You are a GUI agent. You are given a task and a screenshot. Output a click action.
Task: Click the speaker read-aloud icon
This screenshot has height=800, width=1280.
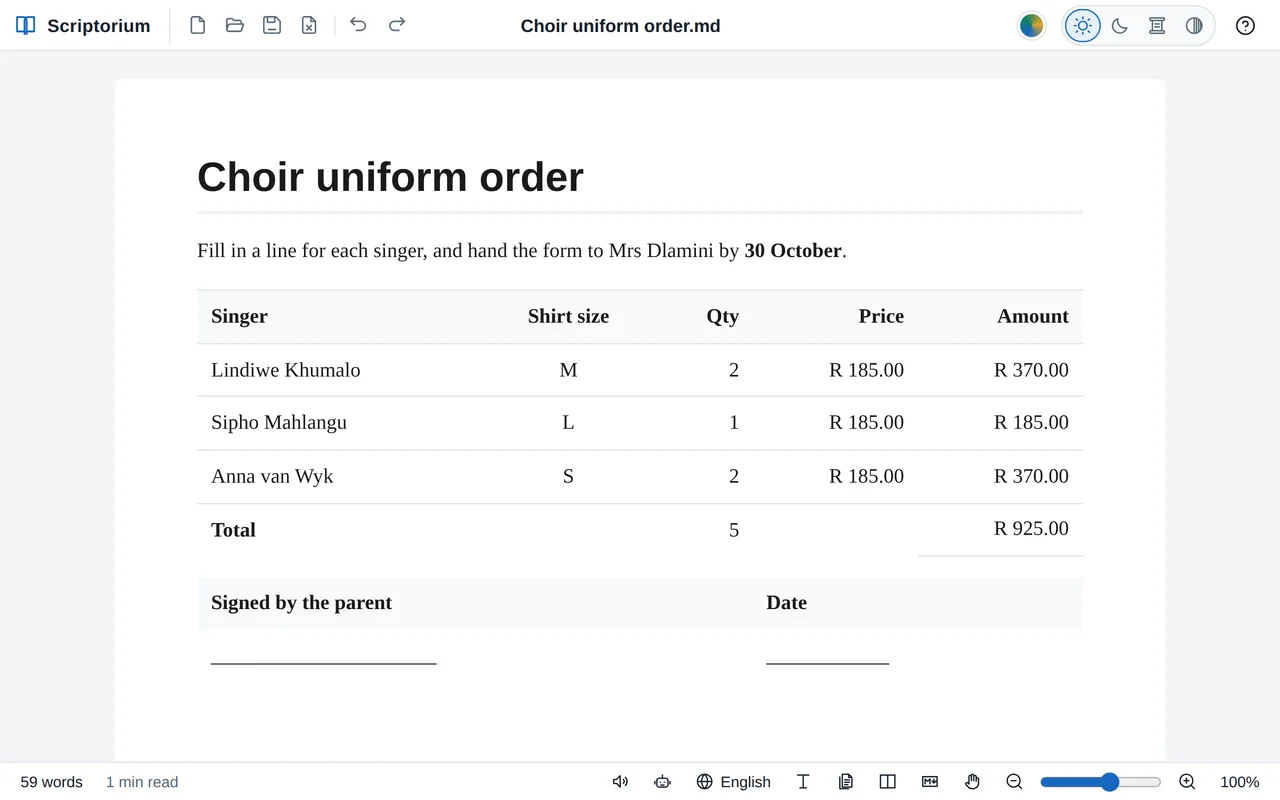620,782
